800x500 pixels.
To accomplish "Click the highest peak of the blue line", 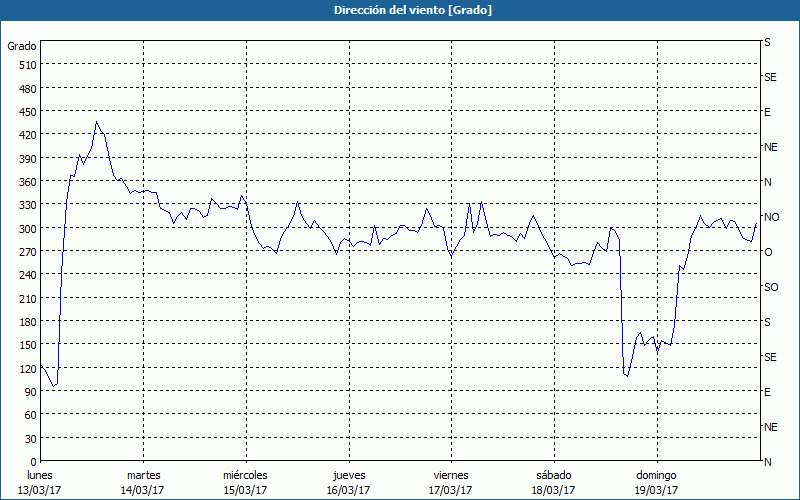I will point(97,122).
